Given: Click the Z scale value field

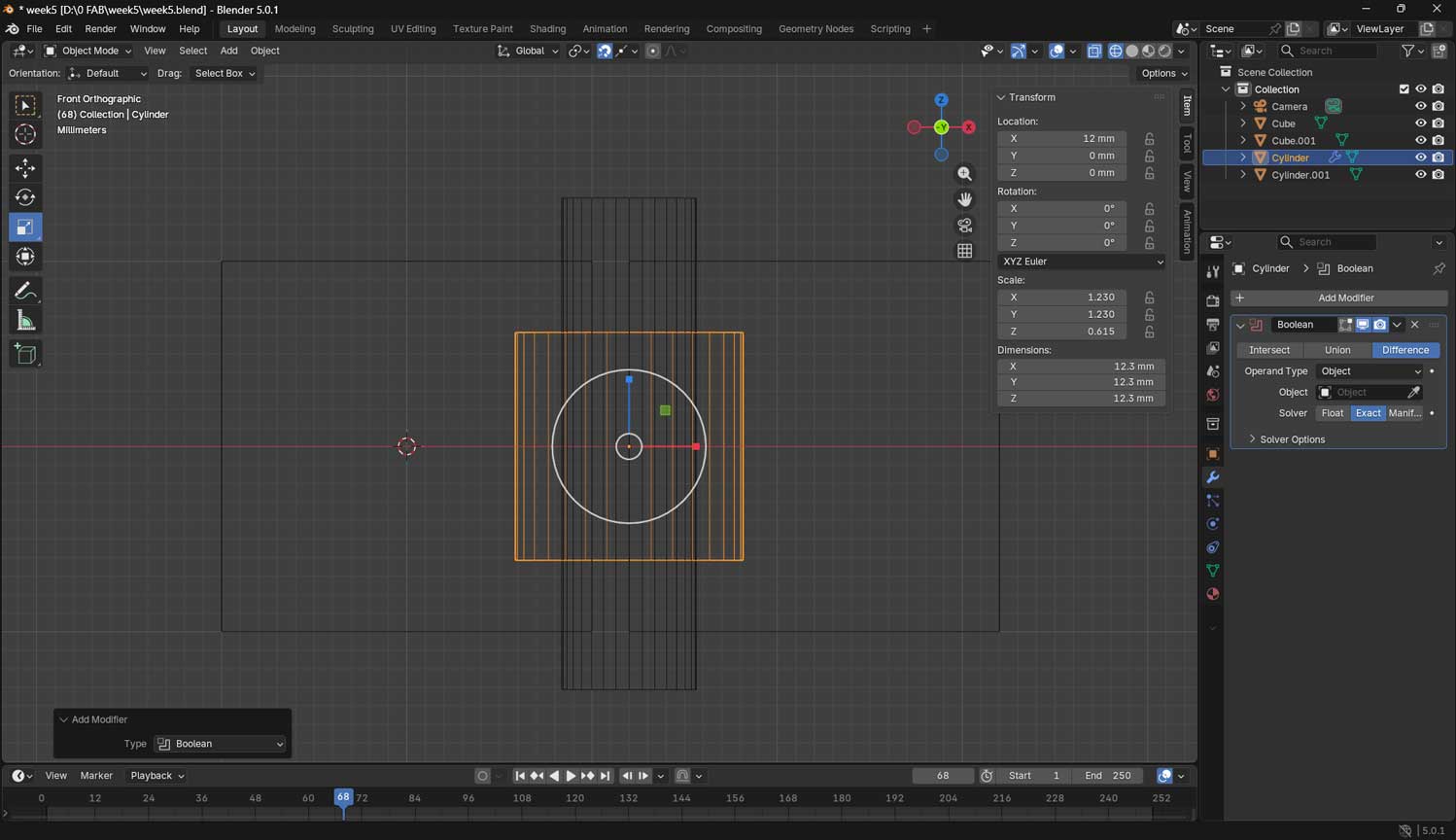Looking at the screenshot, I should coord(1061,332).
